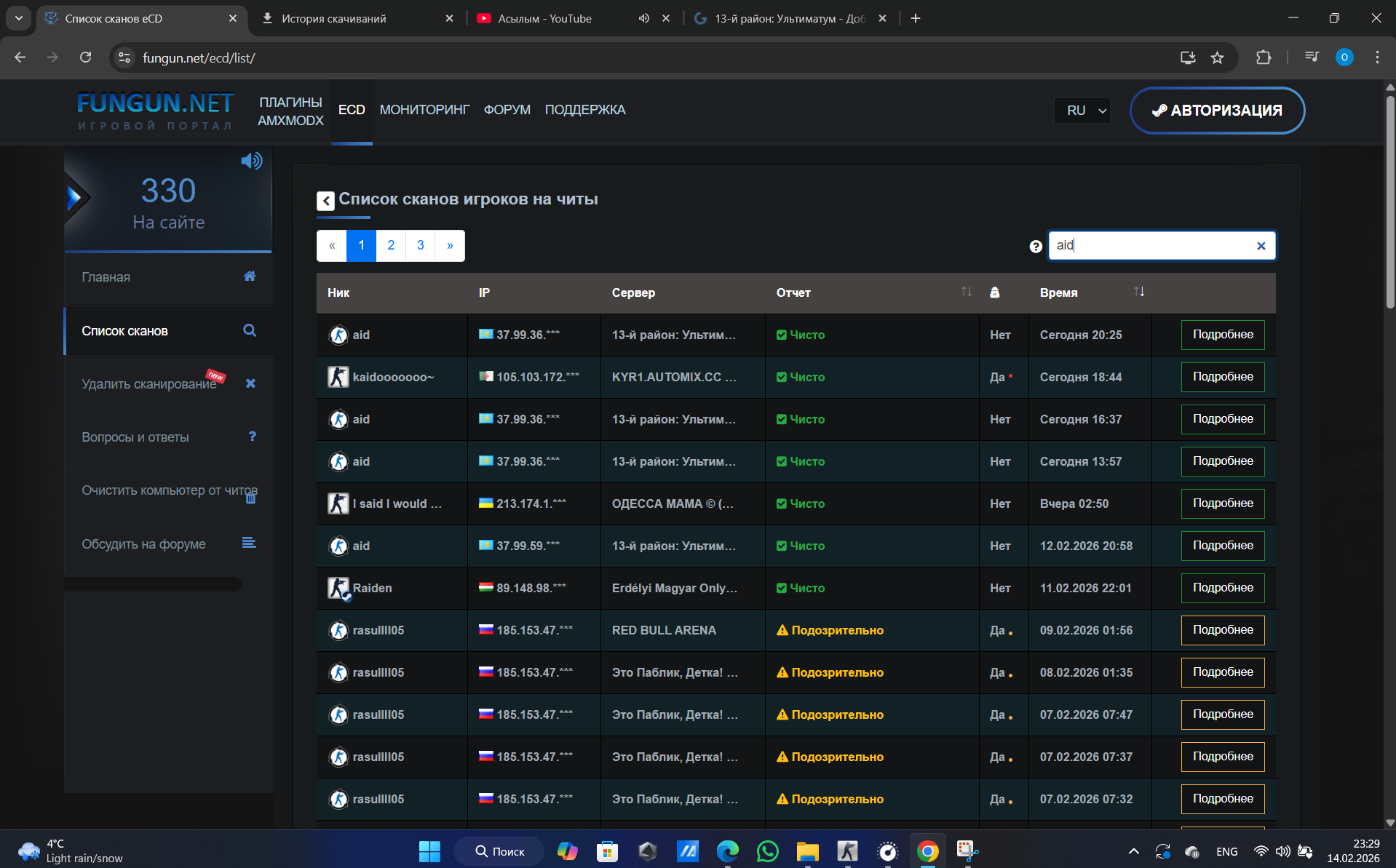Click the lock column header icon
The height and width of the screenshot is (868, 1396).
point(994,292)
